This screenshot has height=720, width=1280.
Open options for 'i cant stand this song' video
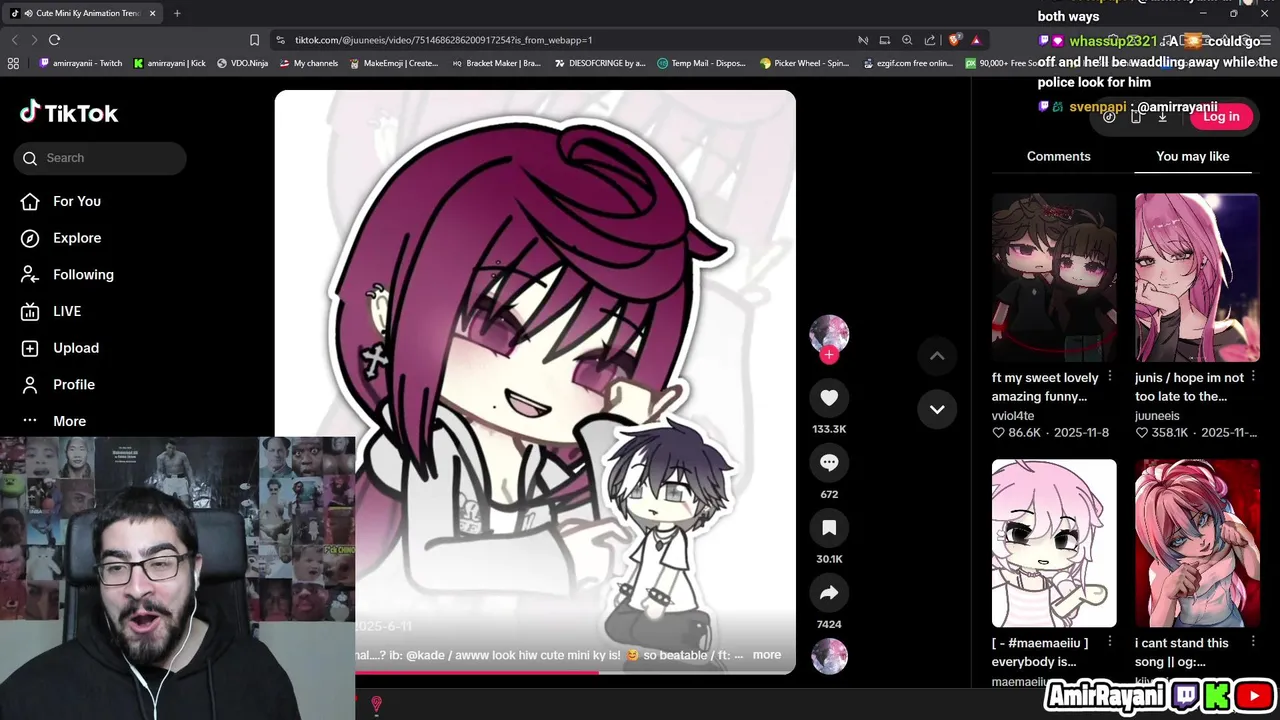click(1252, 643)
